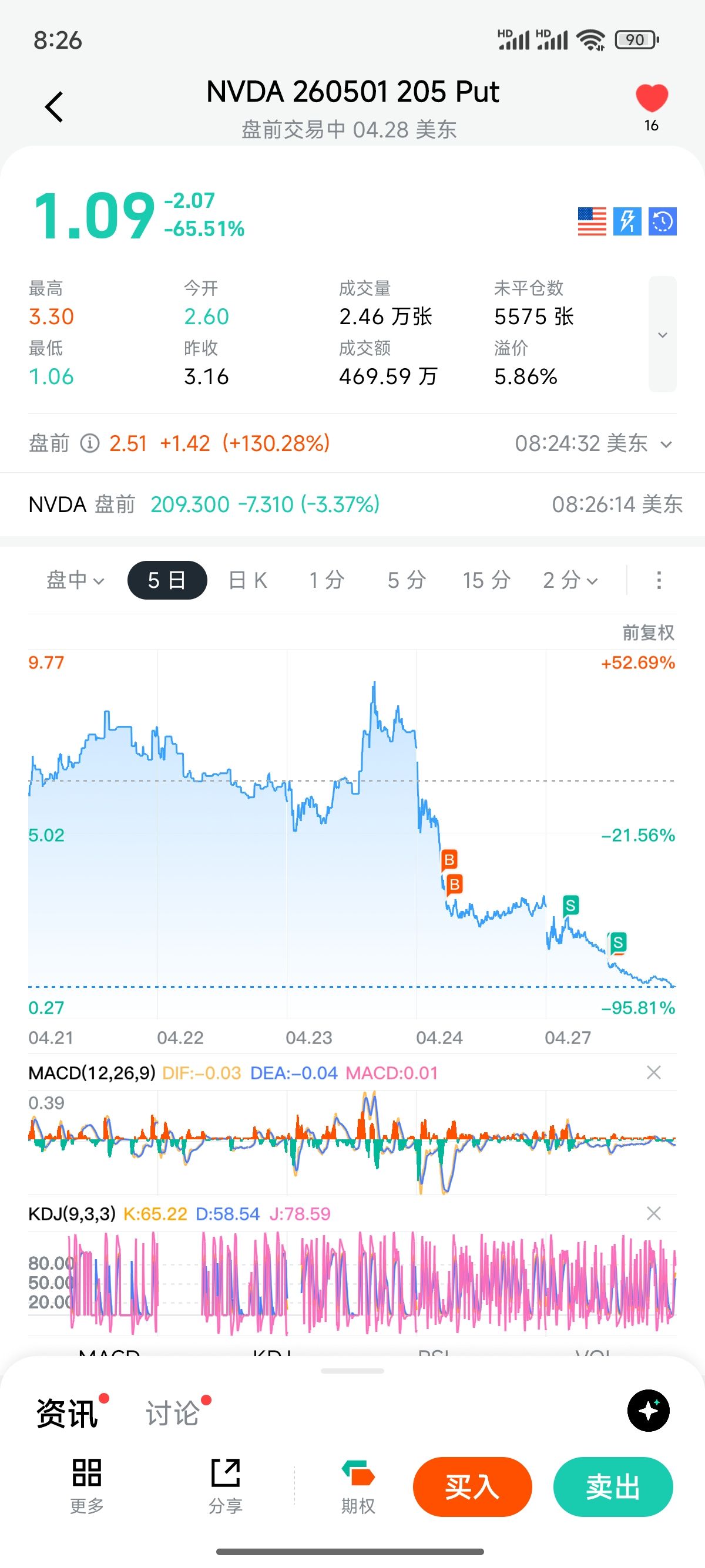
Task: Tap the pre-market info circle icon
Action: pyautogui.click(x=90, y=443)
